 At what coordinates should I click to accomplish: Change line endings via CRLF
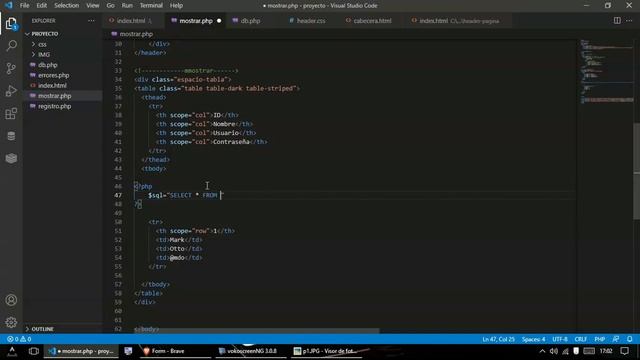[x=580, y=339]
